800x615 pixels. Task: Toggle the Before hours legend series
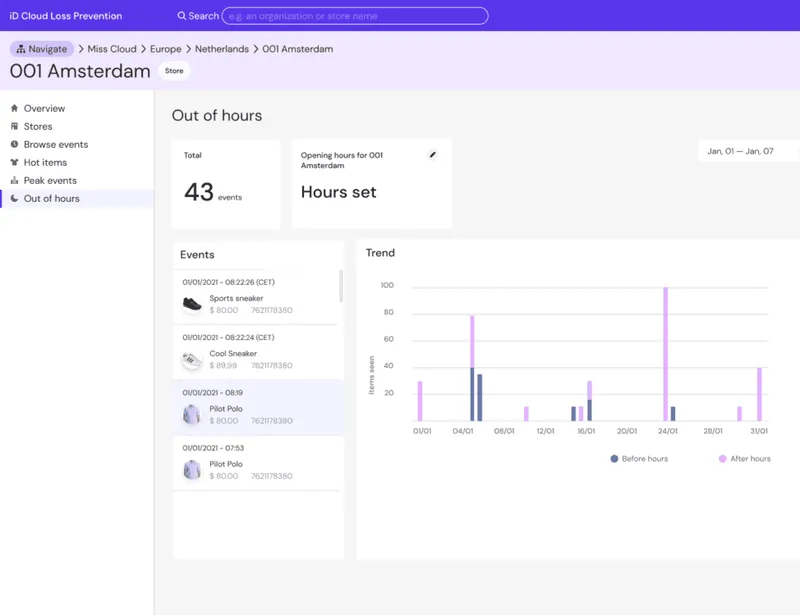pyautogui.click(x=639, y=458)
